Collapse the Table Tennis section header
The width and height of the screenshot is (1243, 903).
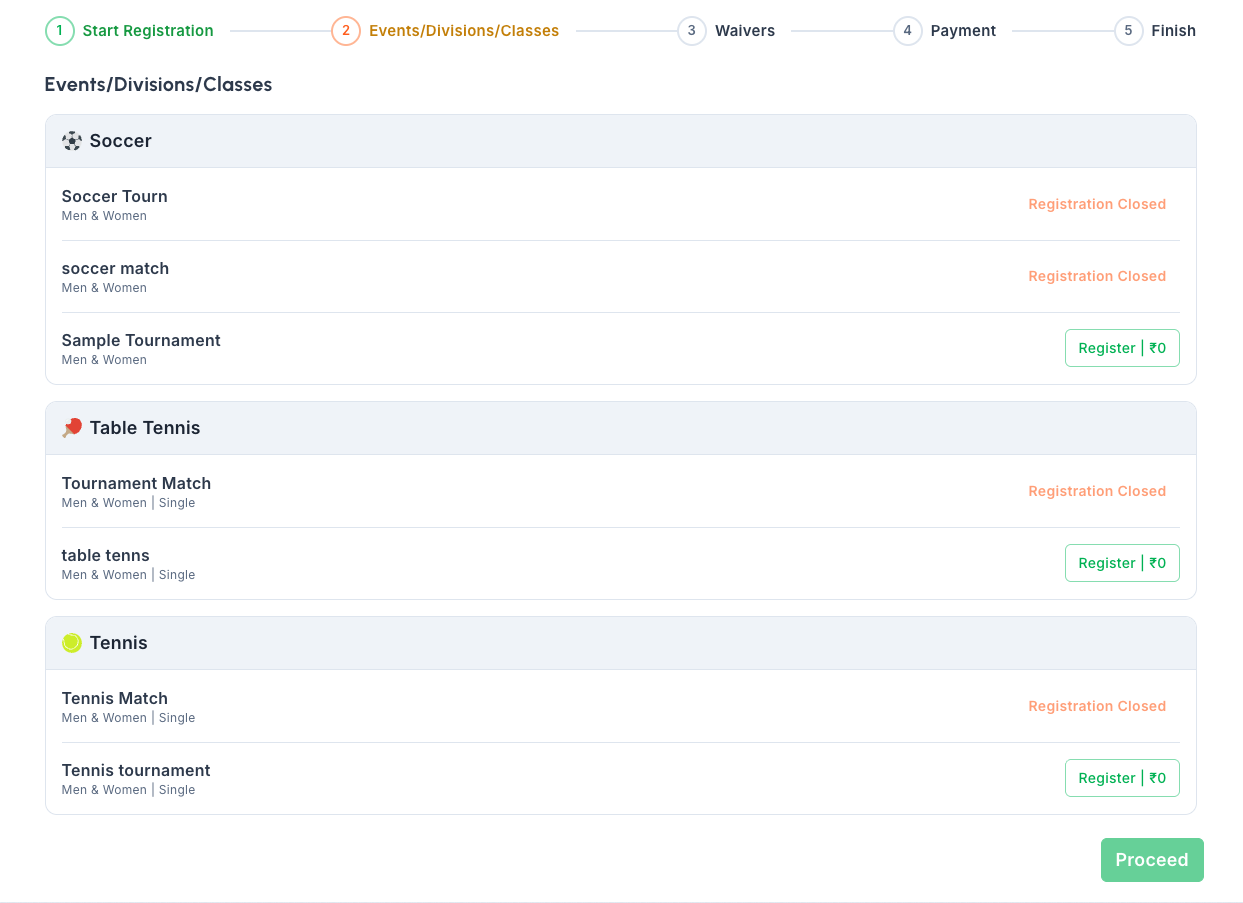[x=620, y=428]
